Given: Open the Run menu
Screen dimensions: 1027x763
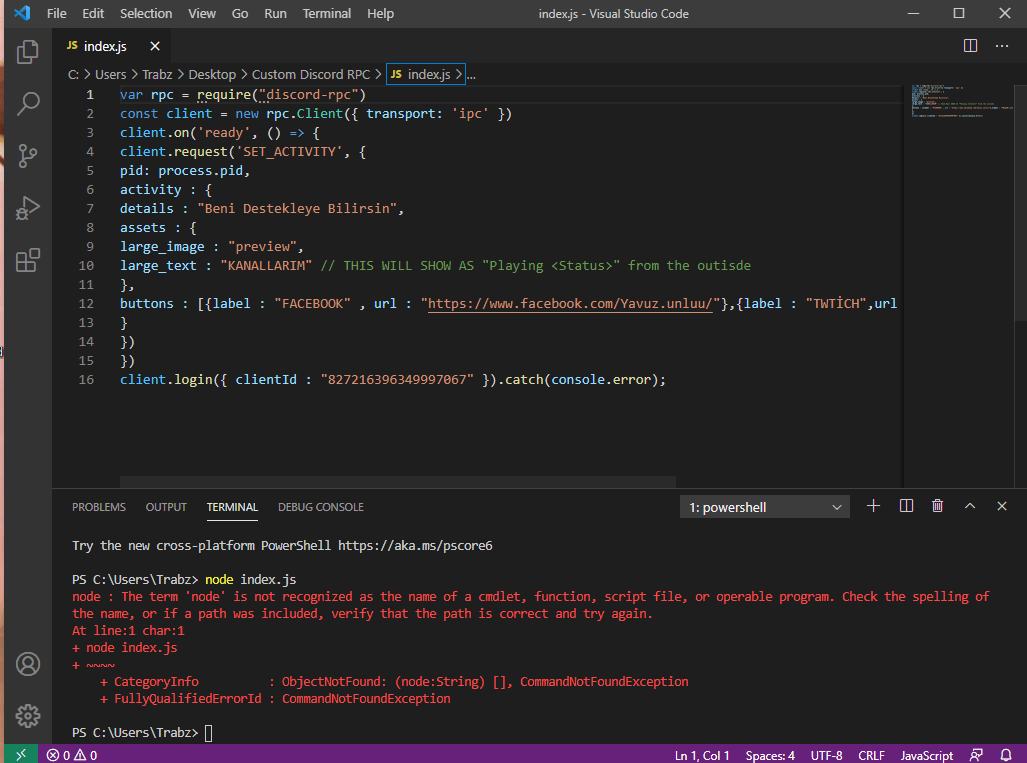Looking at the screenshot, I should point(275,13).
